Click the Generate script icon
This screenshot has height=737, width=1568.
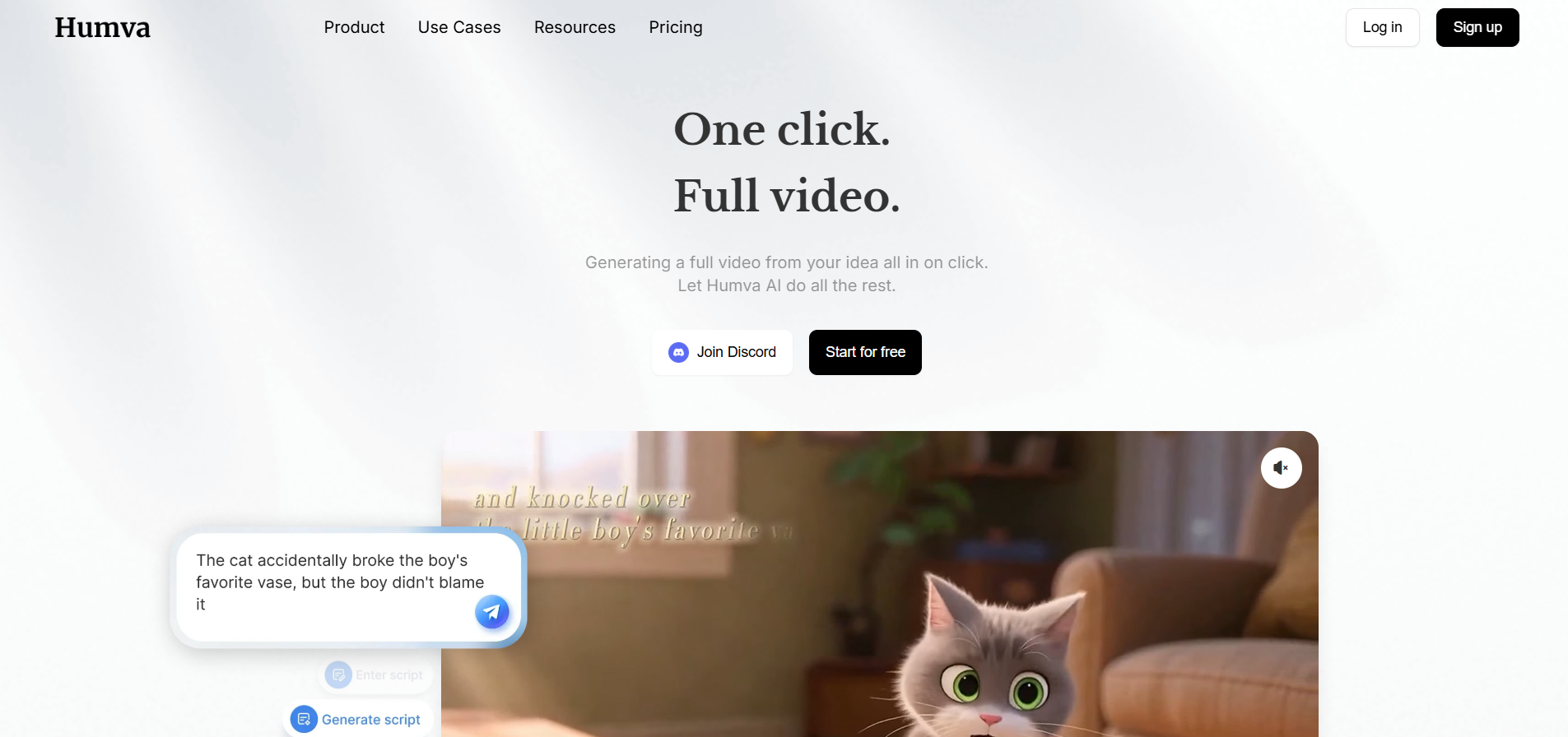(x=304, y=719)
